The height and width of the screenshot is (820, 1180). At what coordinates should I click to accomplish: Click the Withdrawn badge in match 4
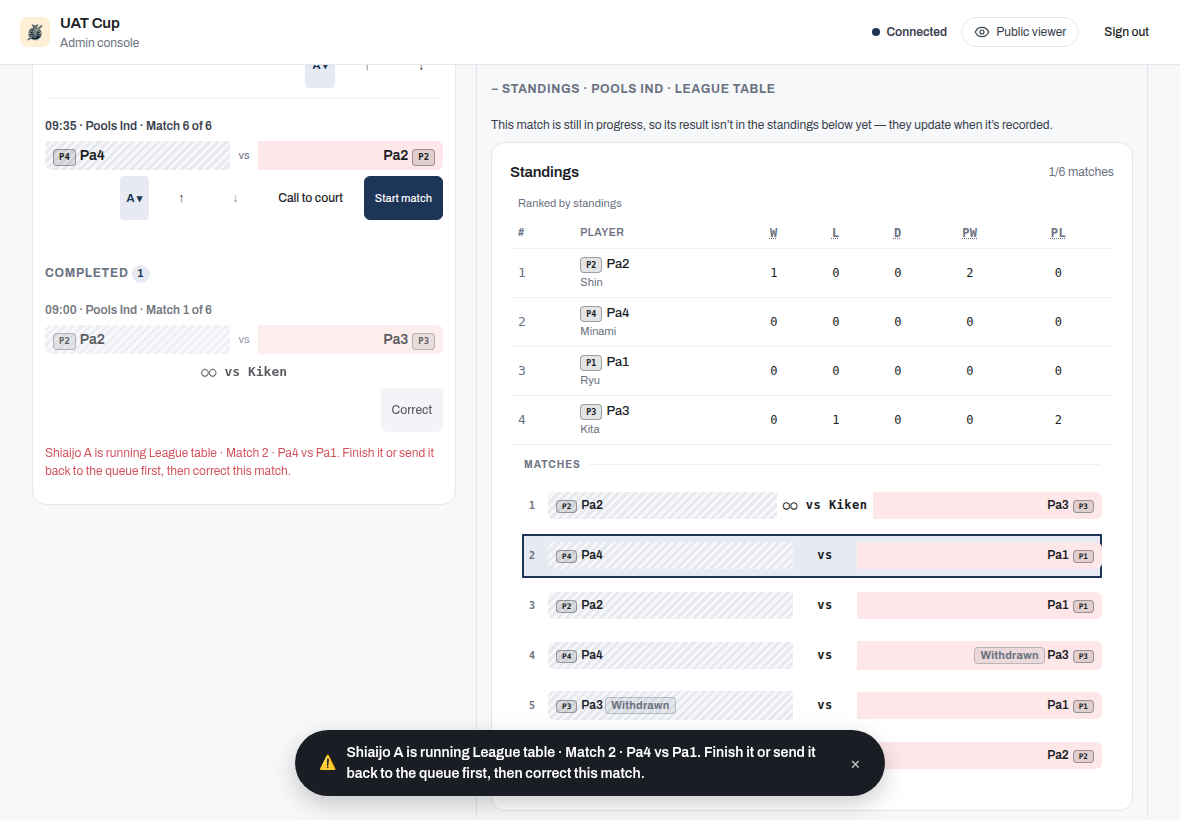tap(1009, 655)
